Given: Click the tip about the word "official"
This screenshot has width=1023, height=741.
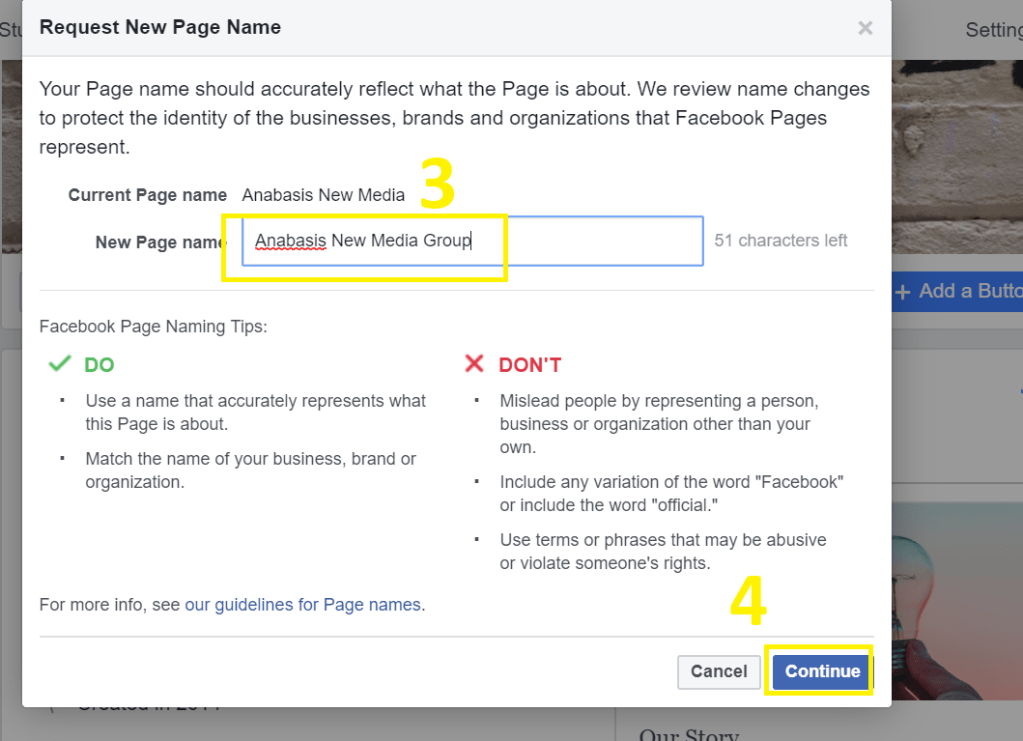Looking at the screenshot, I should pos(671,494).
